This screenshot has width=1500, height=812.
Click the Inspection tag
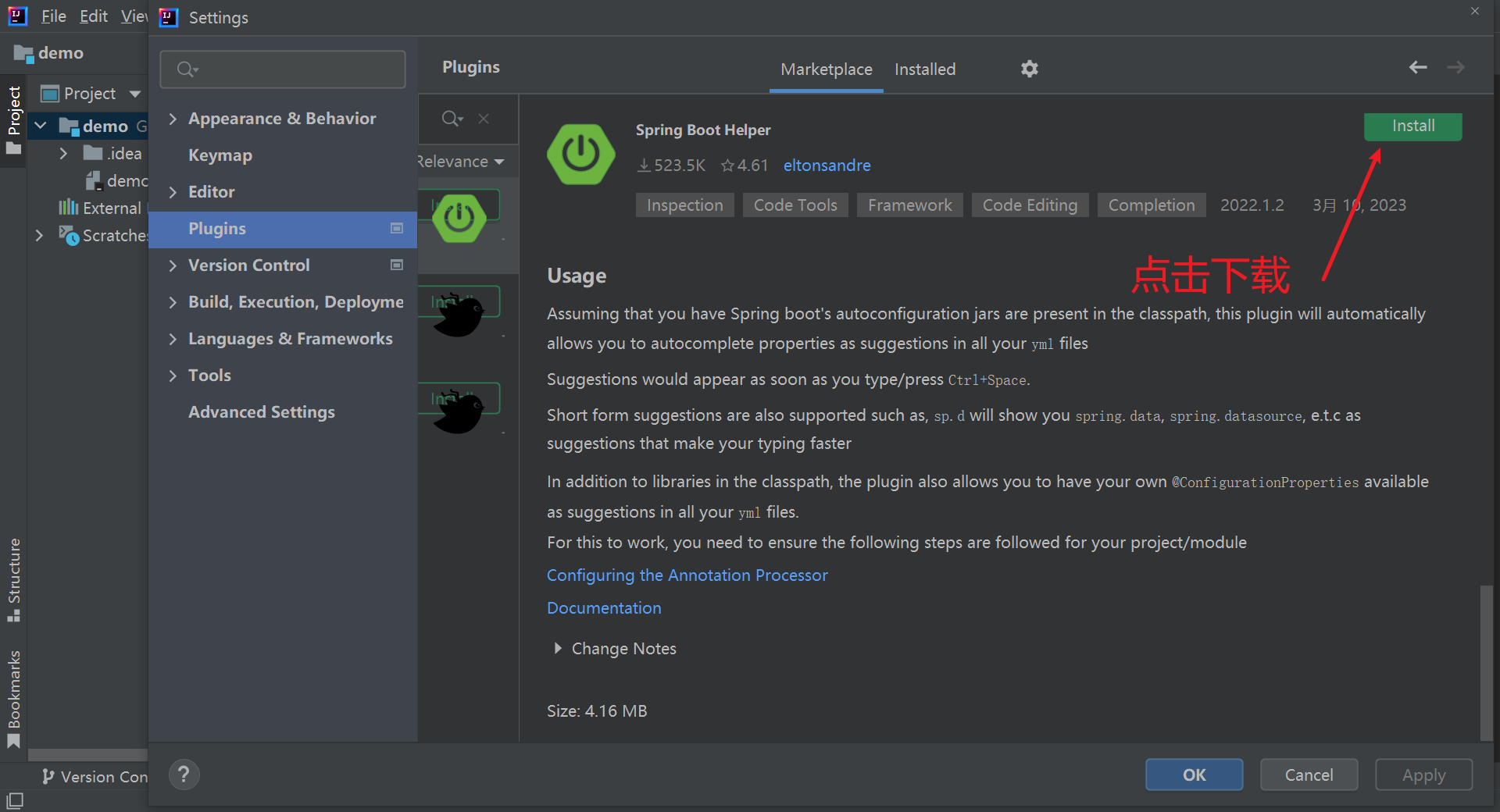coord(684,205)
